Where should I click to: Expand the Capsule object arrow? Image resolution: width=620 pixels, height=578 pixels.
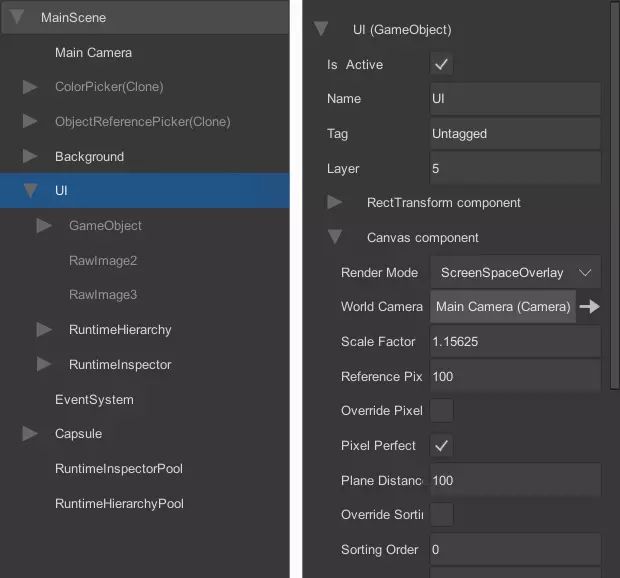coord(30,433)
